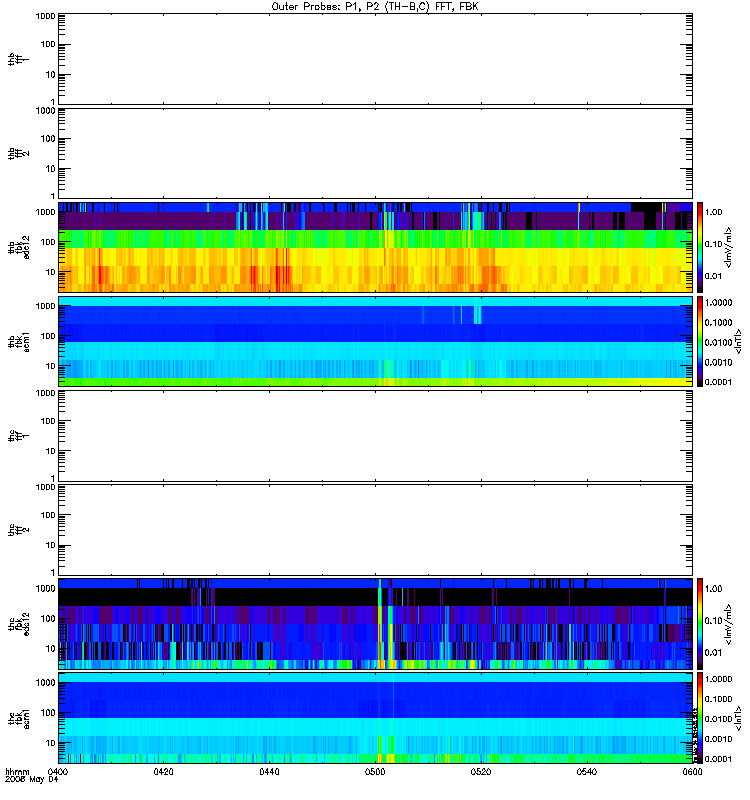
Task: Click the <|nT|> units label of thc scm1 color bar
Action: coord(737,718)
